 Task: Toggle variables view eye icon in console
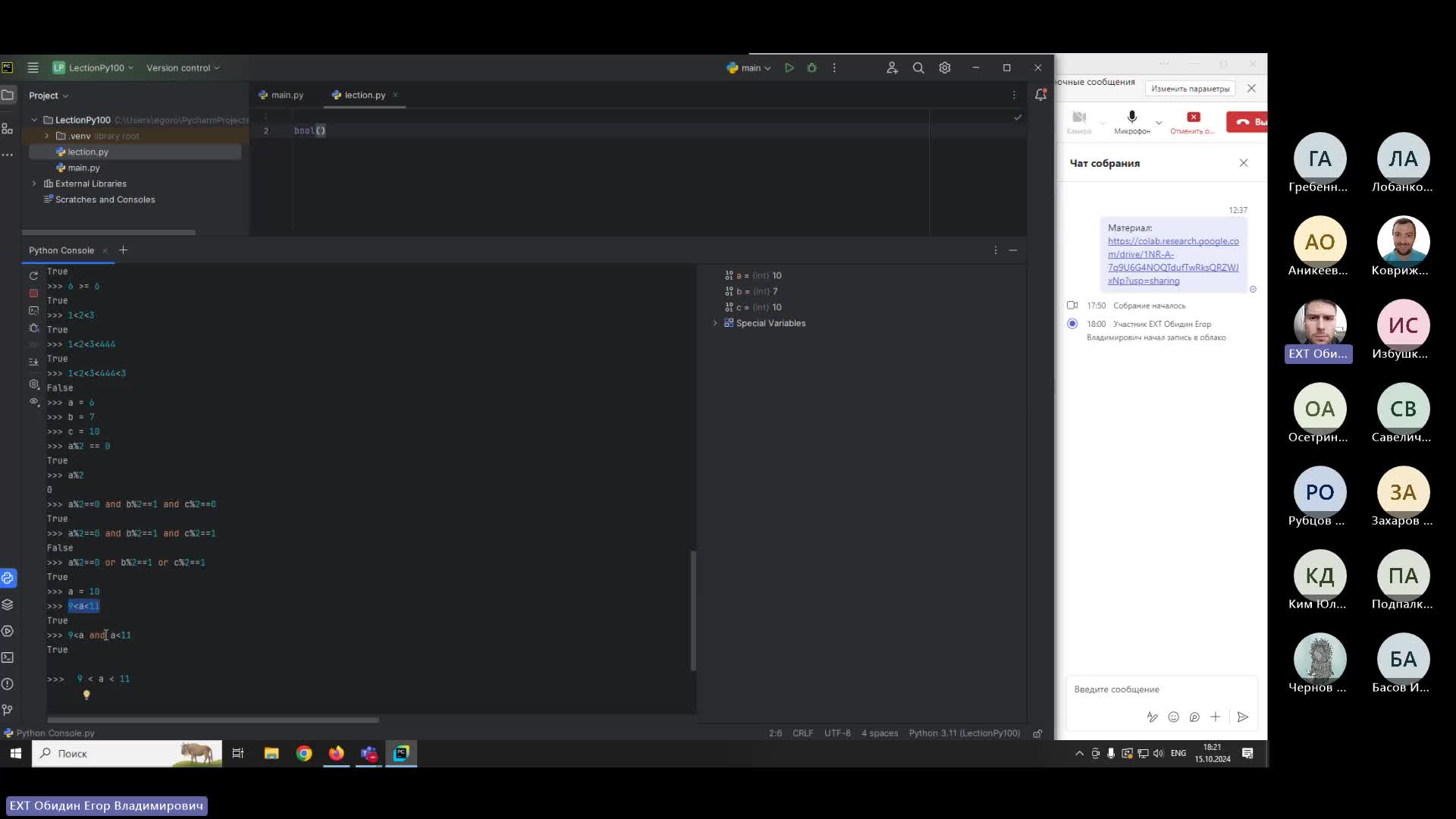[x=33, y=402]
